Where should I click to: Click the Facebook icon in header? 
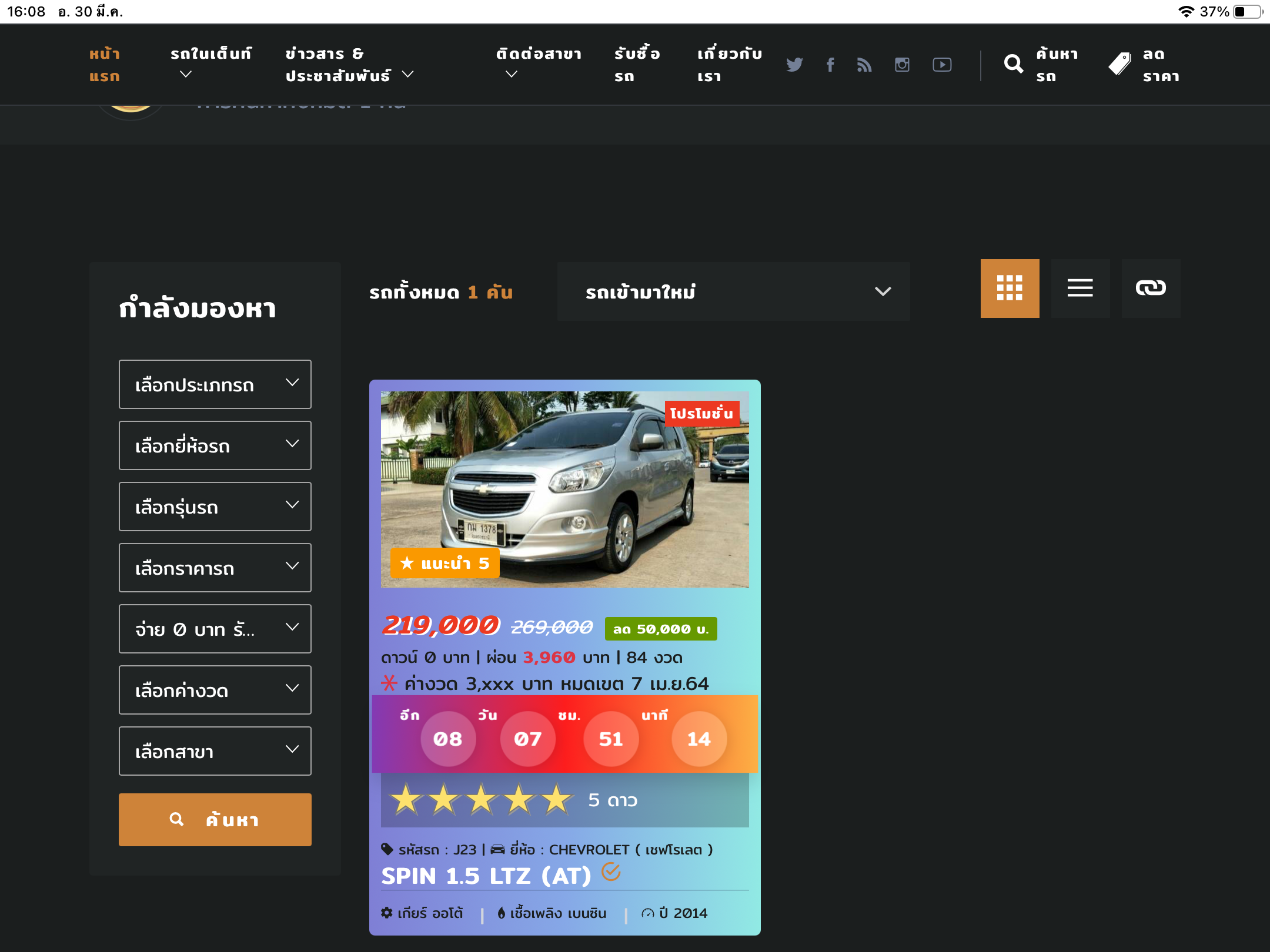click(830, 65)
